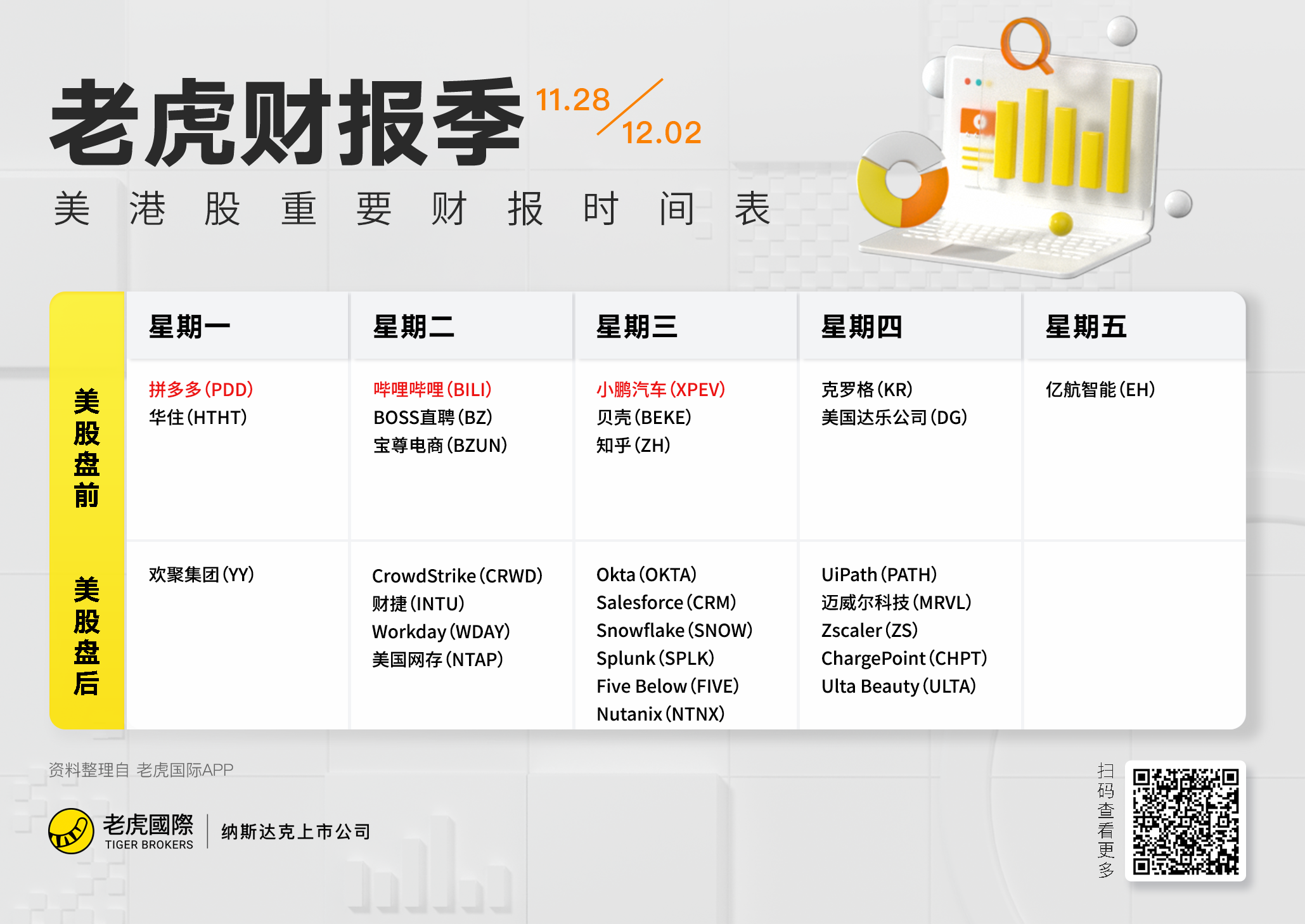Screen dimensions: 1305x924
Task: Click 哔哩哔哩 (BILI) entry
Action: tap(432, 389)
